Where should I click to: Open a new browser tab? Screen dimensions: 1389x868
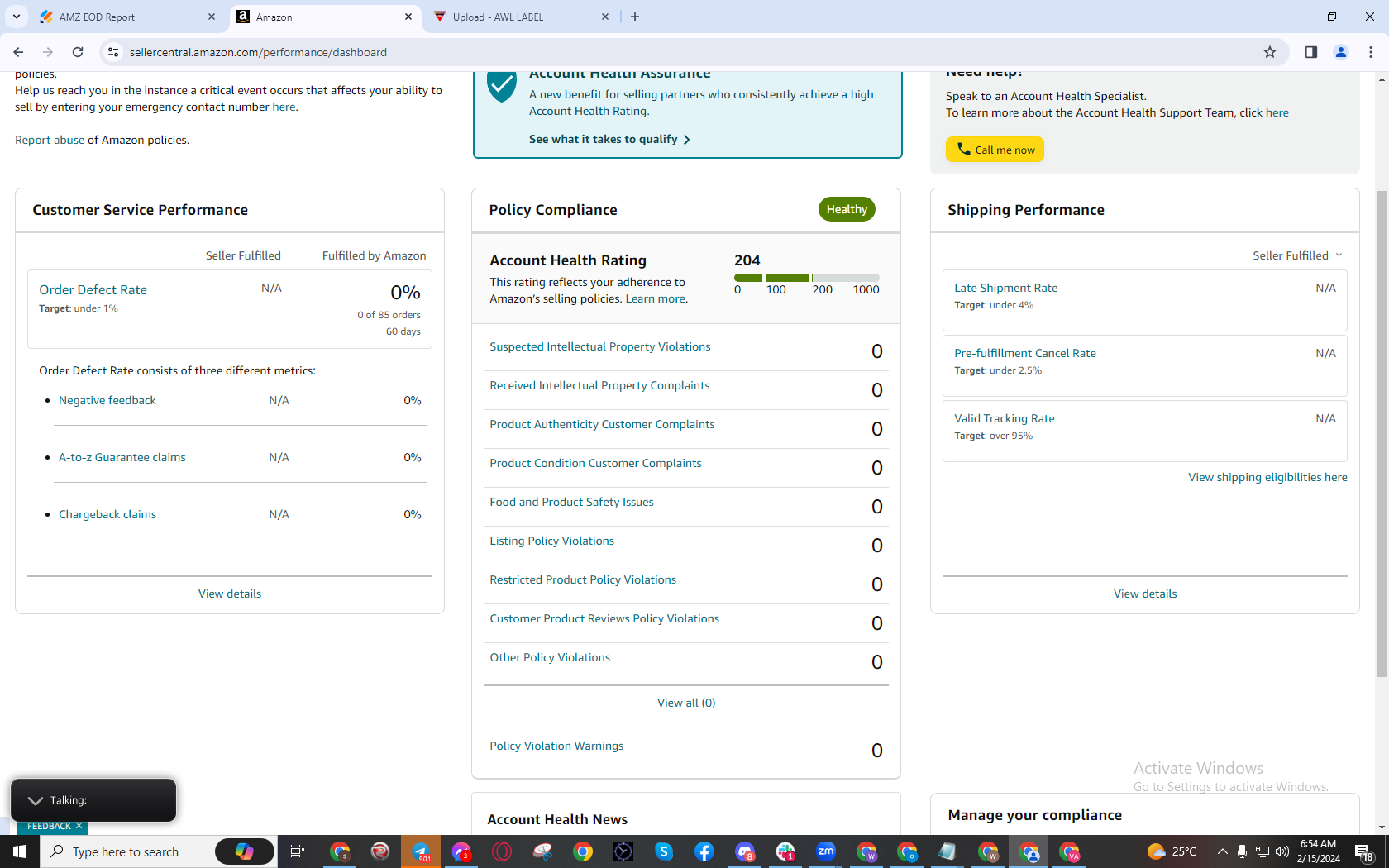point(635,17)
